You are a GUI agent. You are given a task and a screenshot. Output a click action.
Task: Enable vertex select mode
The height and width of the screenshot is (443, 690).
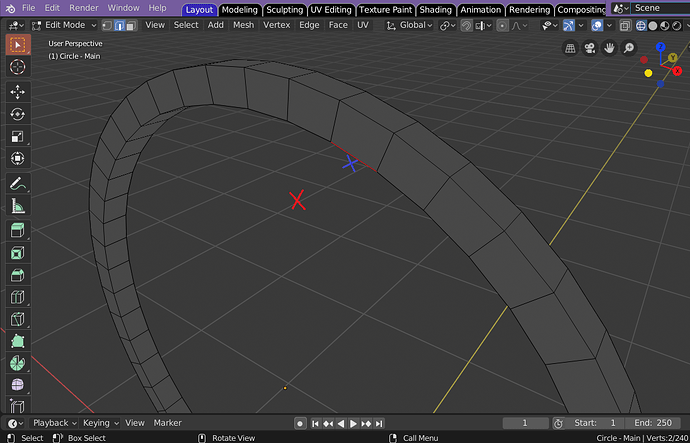[x=107, y=26]
